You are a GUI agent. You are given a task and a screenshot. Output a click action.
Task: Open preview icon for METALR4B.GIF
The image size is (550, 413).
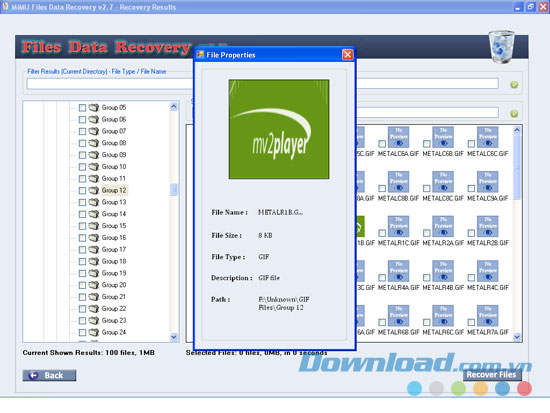tap(443, 271)
